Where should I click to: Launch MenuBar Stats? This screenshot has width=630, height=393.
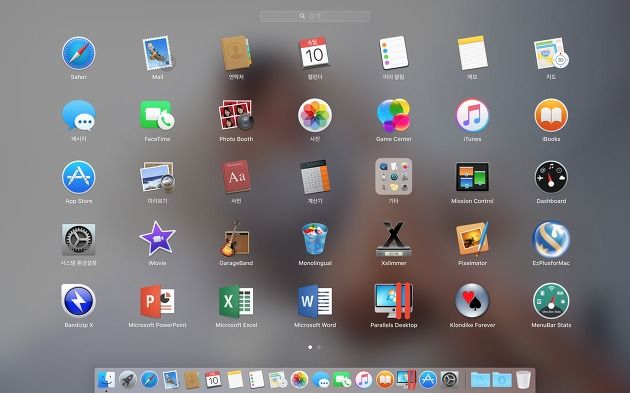tap(551, 301)
